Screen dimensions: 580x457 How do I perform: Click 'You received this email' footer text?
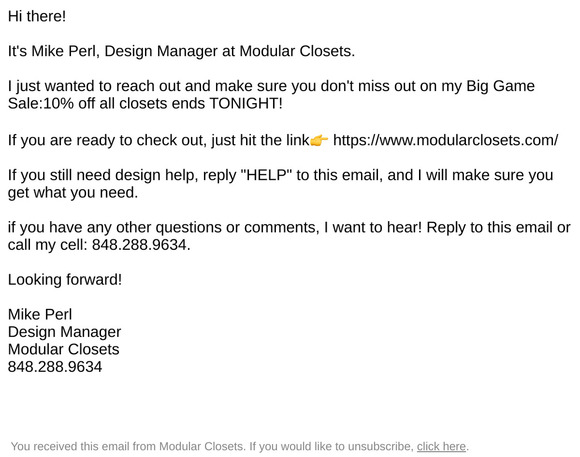(71, 446)
